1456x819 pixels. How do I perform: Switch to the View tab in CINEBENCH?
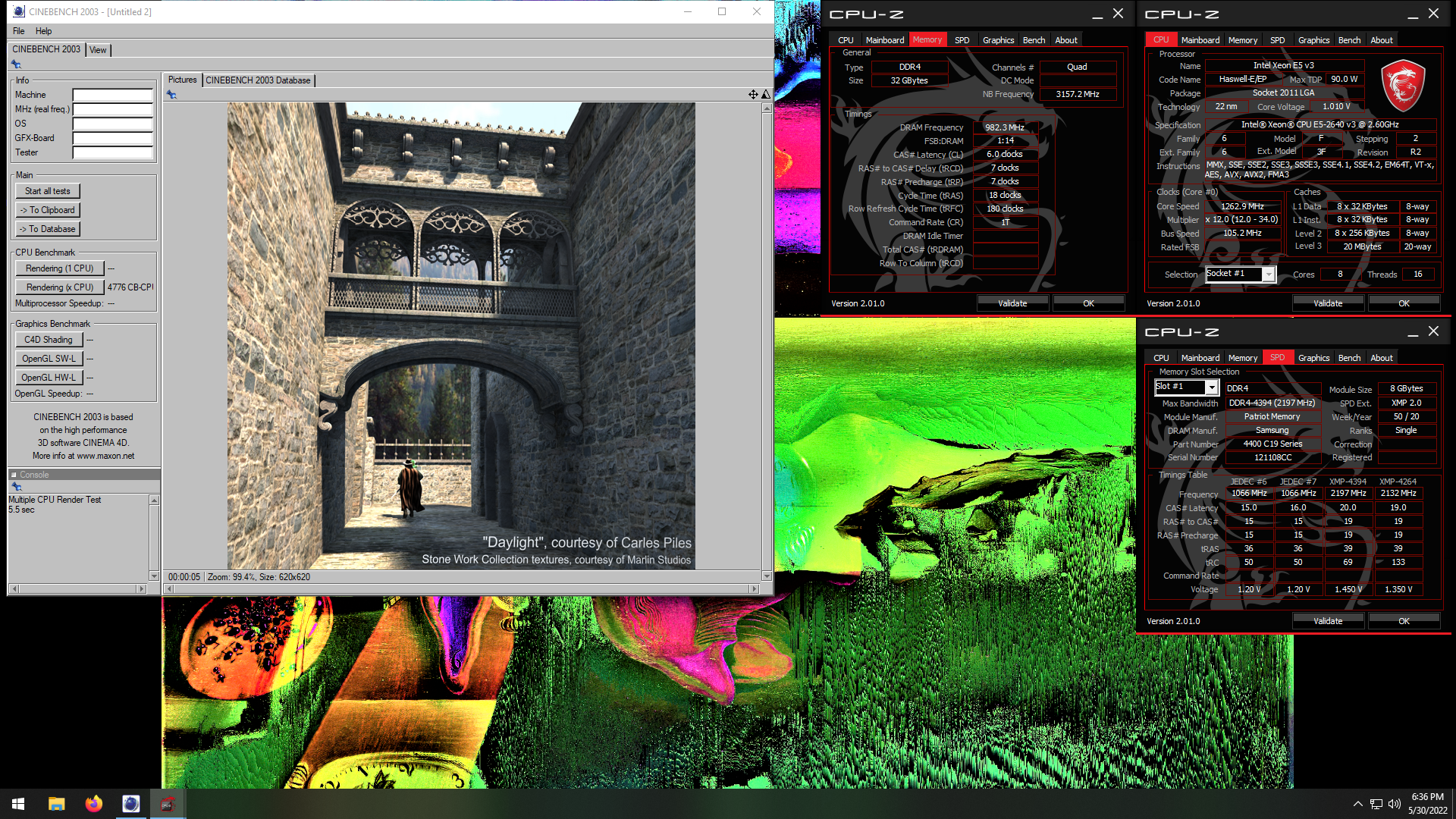pos(98,50)
